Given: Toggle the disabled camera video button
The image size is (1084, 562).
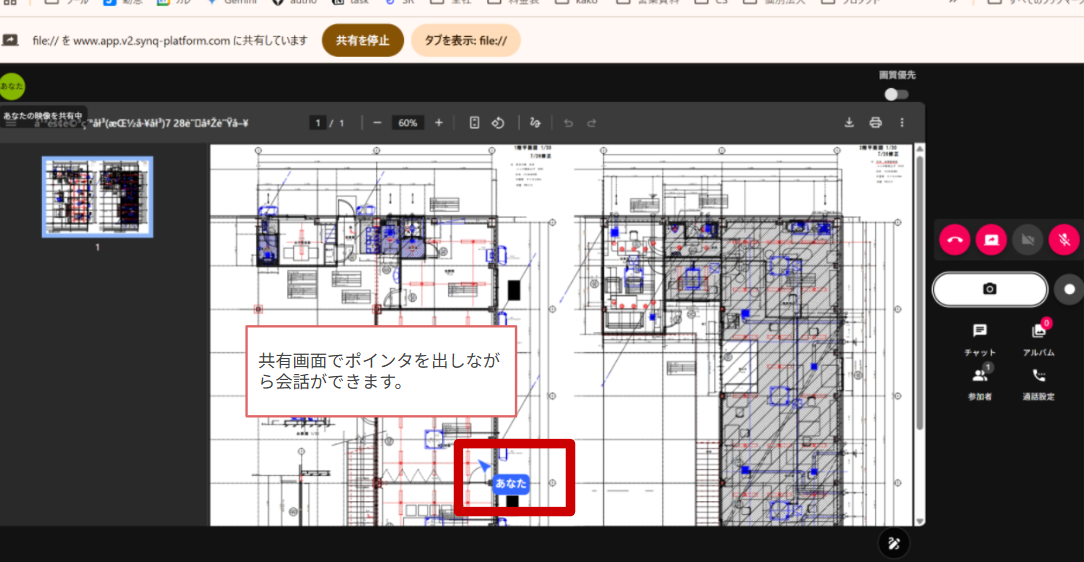Looking at the screenshot, I should [1028, 240].
